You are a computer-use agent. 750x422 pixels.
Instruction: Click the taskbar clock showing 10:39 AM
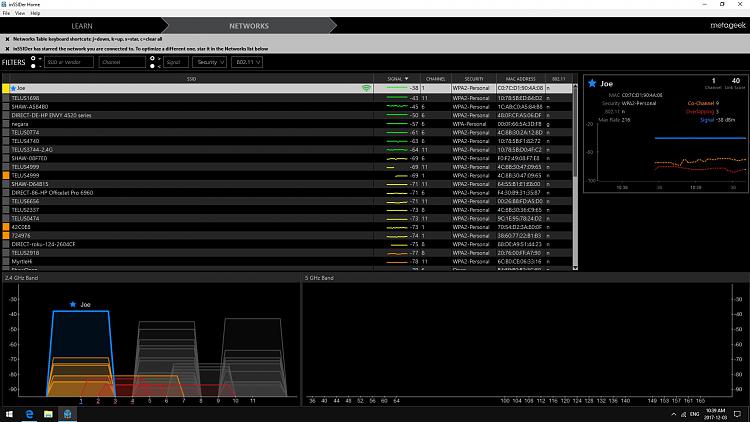pyautogui.click(x=715, y=414)
